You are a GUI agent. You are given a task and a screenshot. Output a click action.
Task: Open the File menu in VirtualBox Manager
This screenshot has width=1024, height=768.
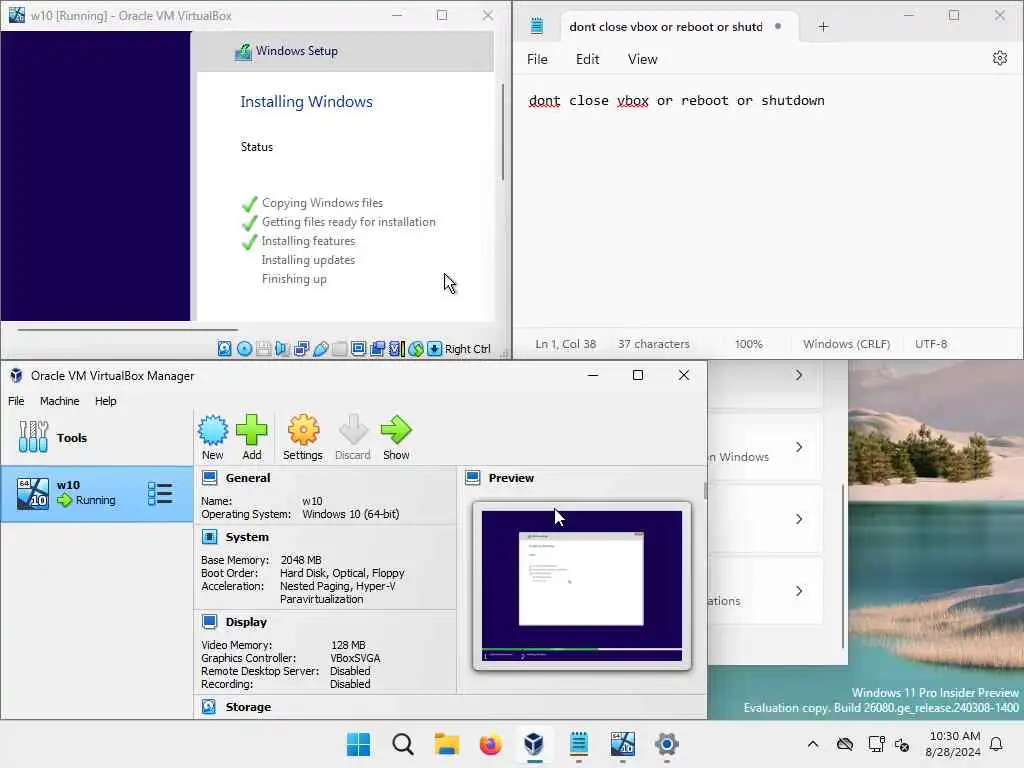(16, 401)
